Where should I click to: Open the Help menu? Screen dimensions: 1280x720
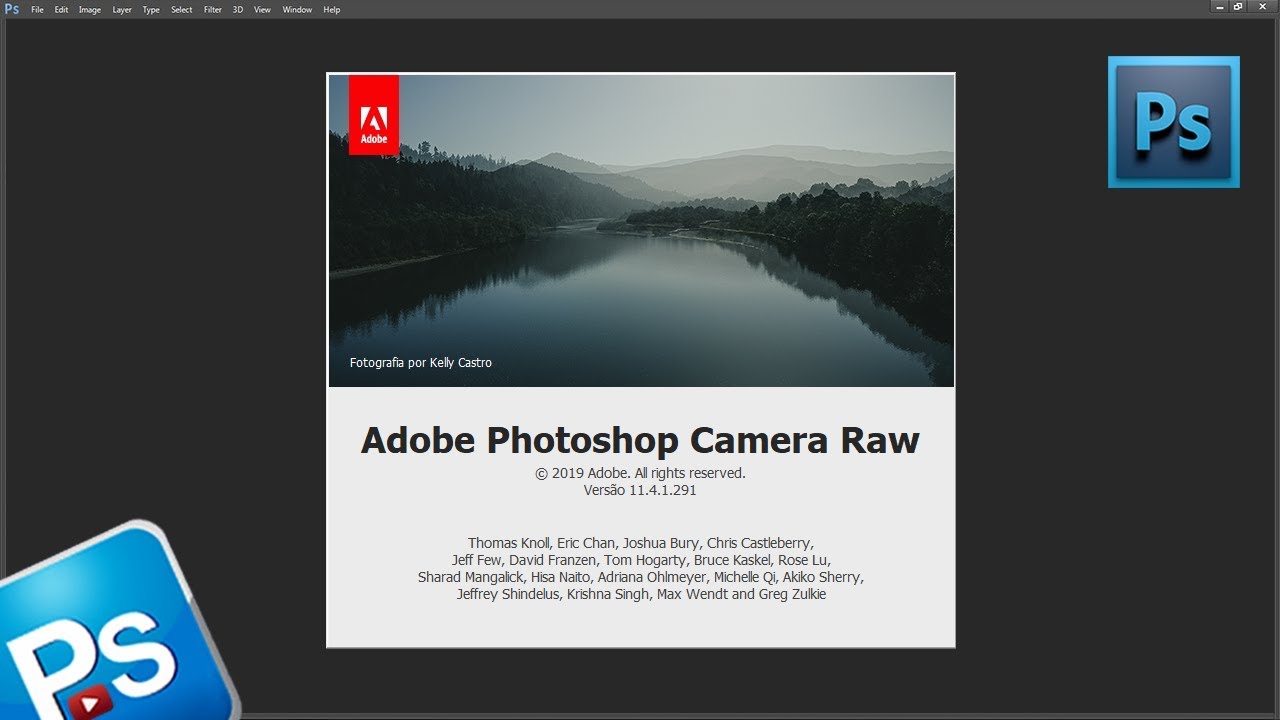coord(332,9)
